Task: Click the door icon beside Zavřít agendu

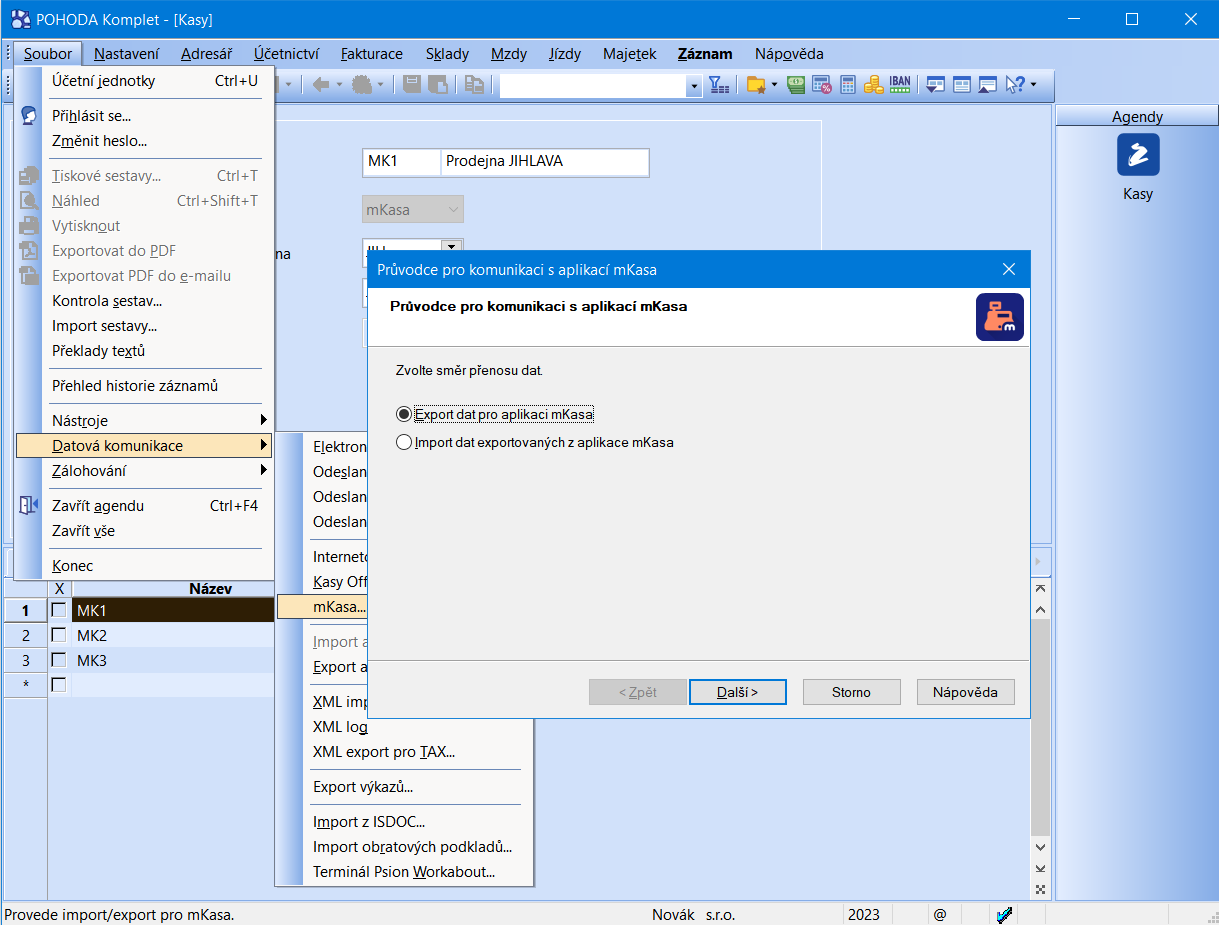Action: 29,505
